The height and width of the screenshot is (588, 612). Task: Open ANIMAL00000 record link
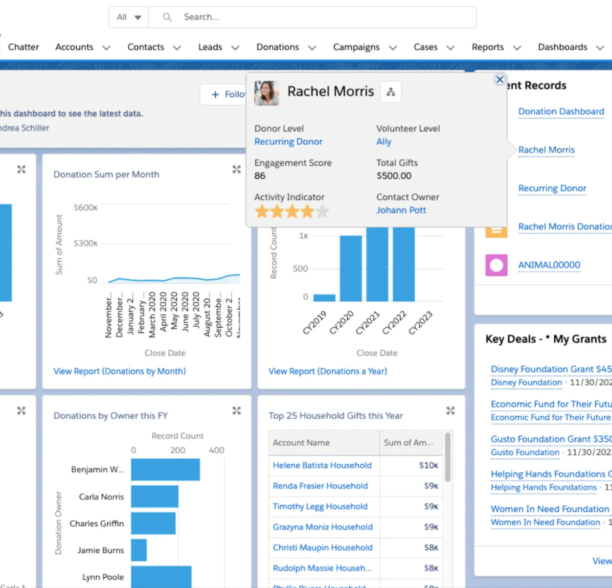click(x=549, y=265)
